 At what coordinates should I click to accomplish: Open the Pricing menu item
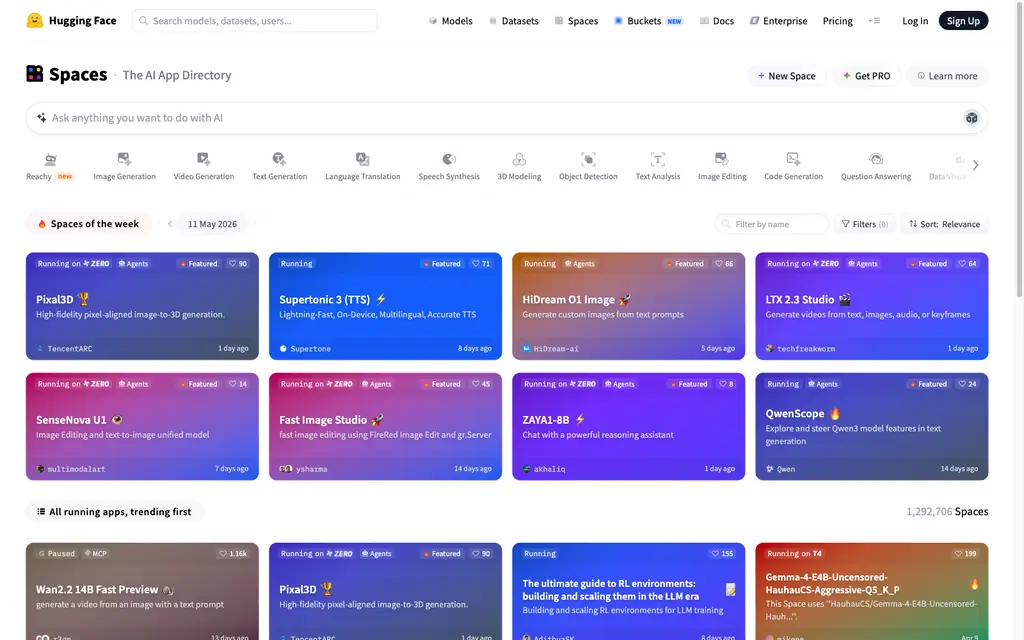837,21
